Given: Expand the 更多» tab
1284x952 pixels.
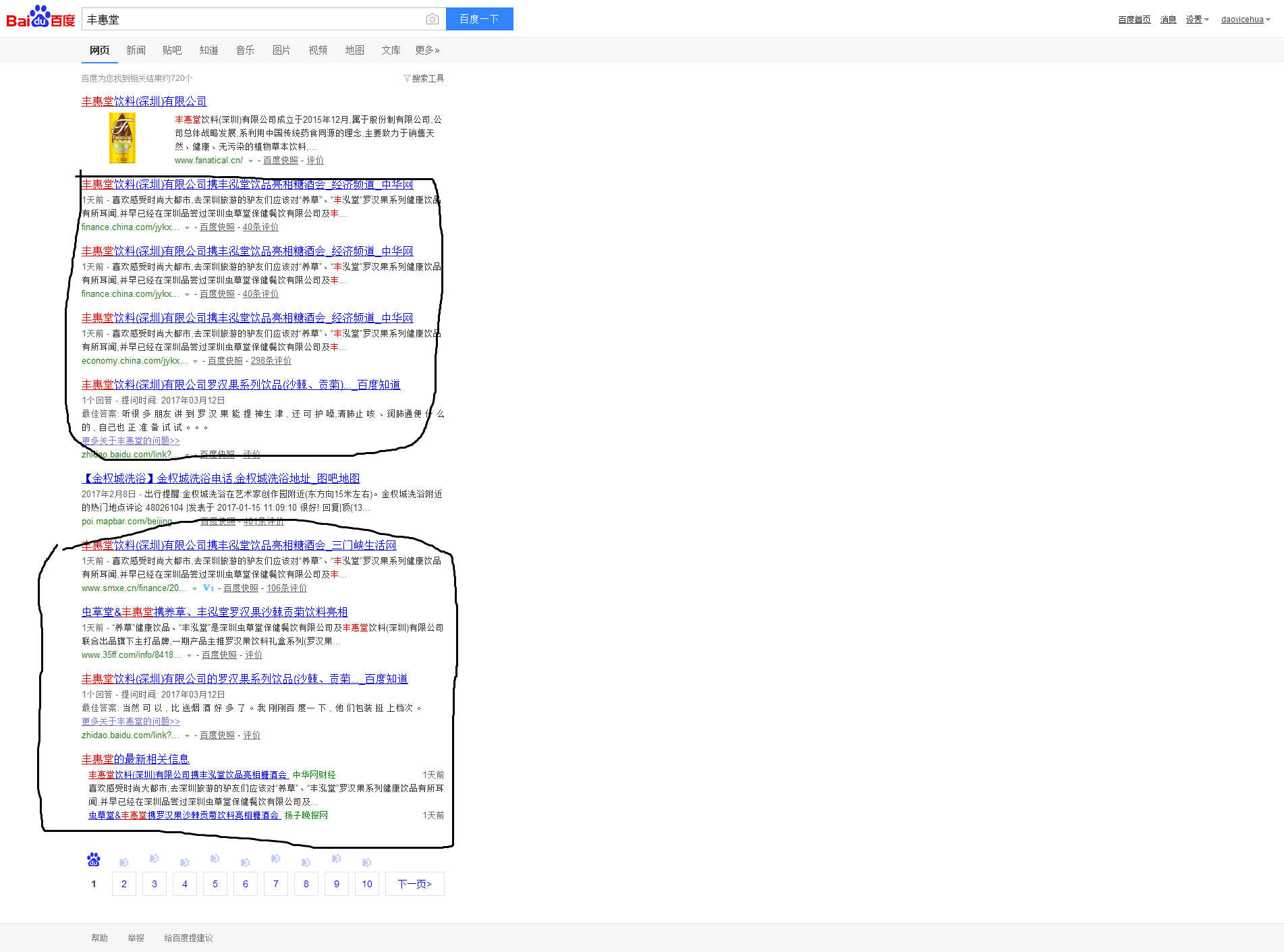Looking at the screenshot, I should [x=427, y=50].
